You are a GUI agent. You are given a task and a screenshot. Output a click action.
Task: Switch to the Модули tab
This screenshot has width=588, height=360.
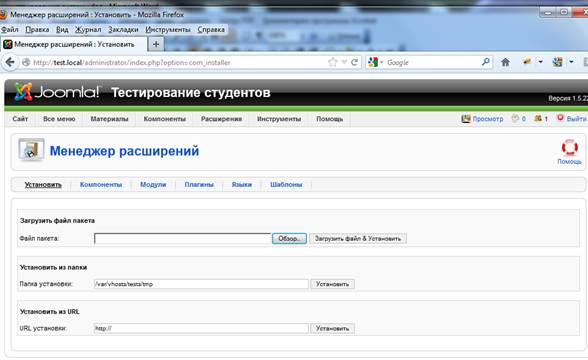[x=153, y=184]
